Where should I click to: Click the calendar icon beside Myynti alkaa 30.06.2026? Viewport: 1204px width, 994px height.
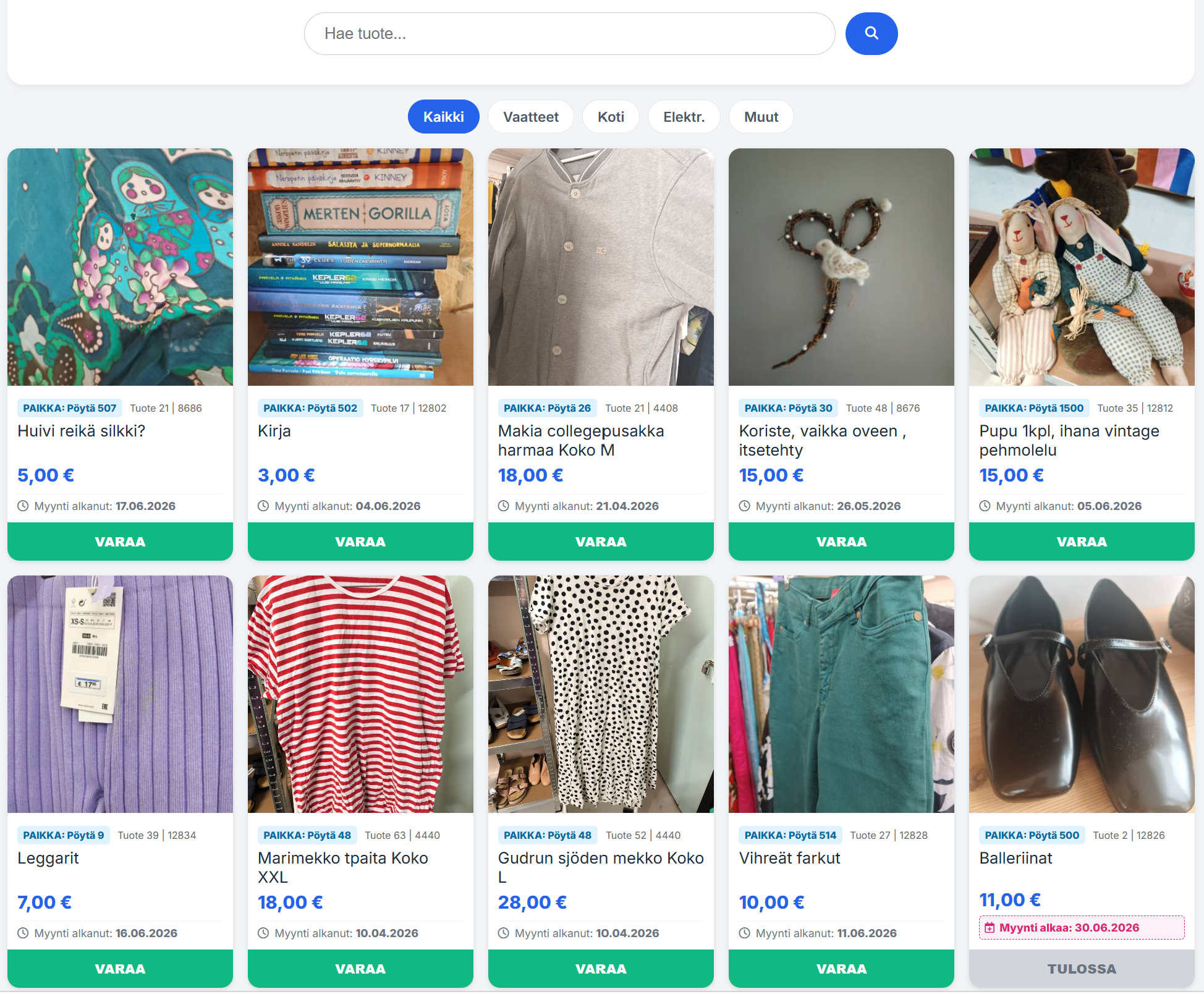[x=990, y=927]
